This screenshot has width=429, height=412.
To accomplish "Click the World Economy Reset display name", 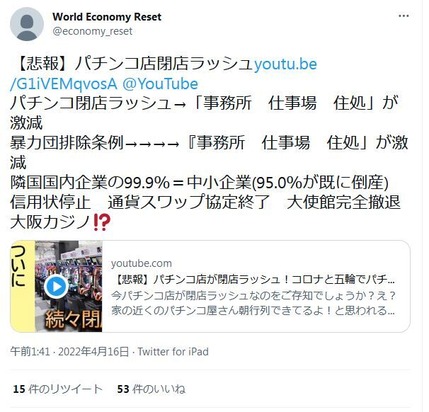I will coord(107,17).
